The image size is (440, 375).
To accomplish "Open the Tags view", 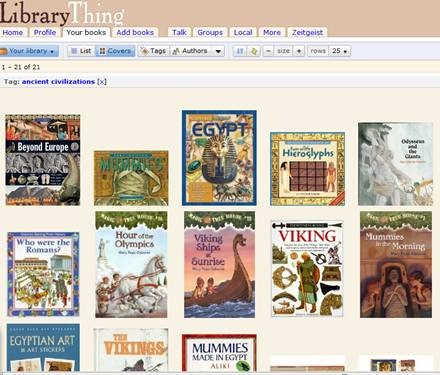I will 154,51.
